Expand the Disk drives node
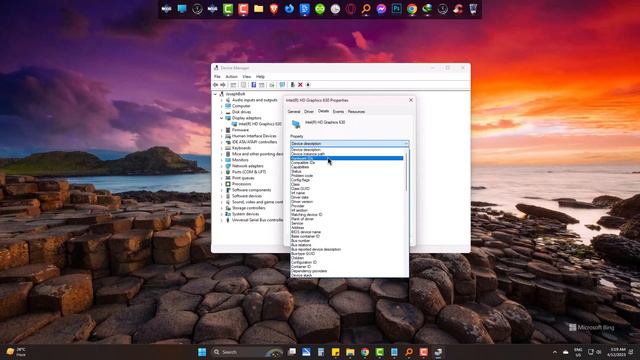 pyautogui.click(x=222, y=112)
